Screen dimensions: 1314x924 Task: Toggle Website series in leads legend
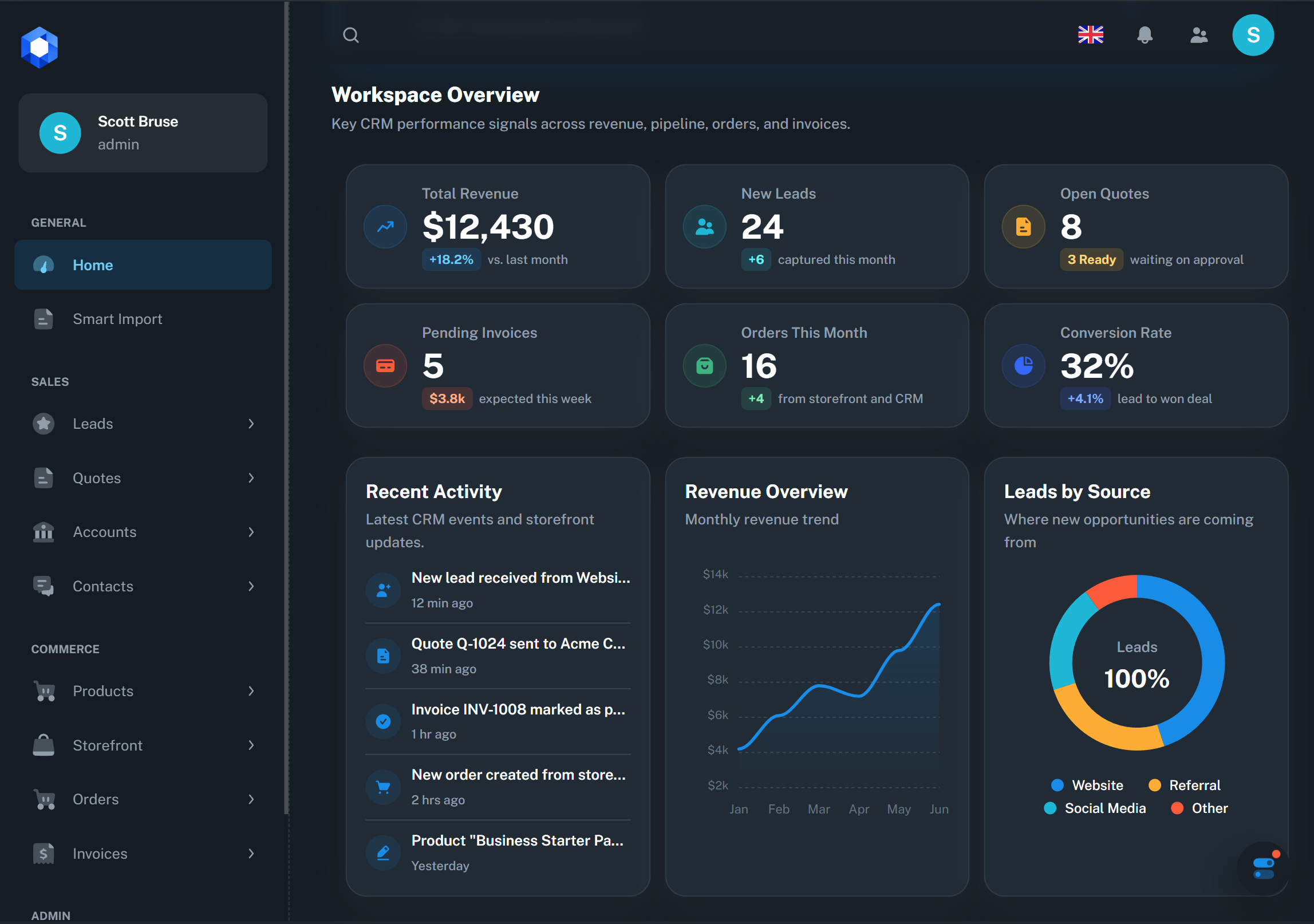tap(1087, 785)
